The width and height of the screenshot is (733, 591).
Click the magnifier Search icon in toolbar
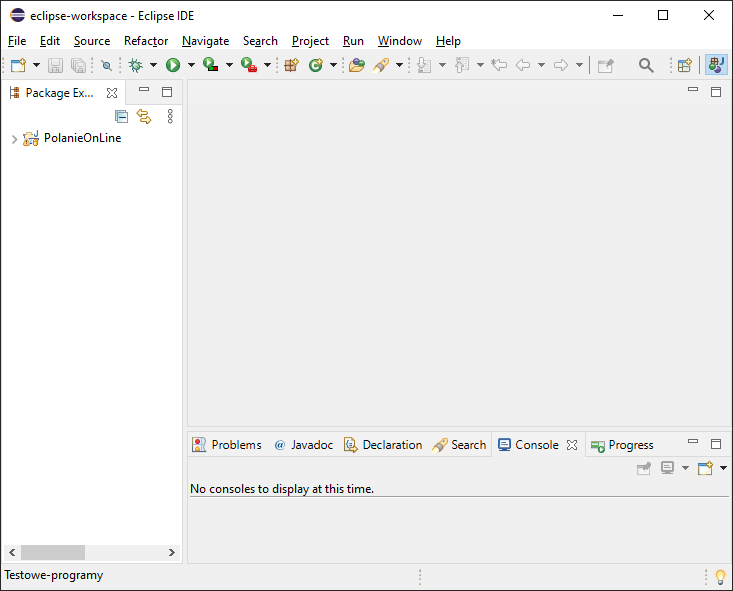point(646,65)
